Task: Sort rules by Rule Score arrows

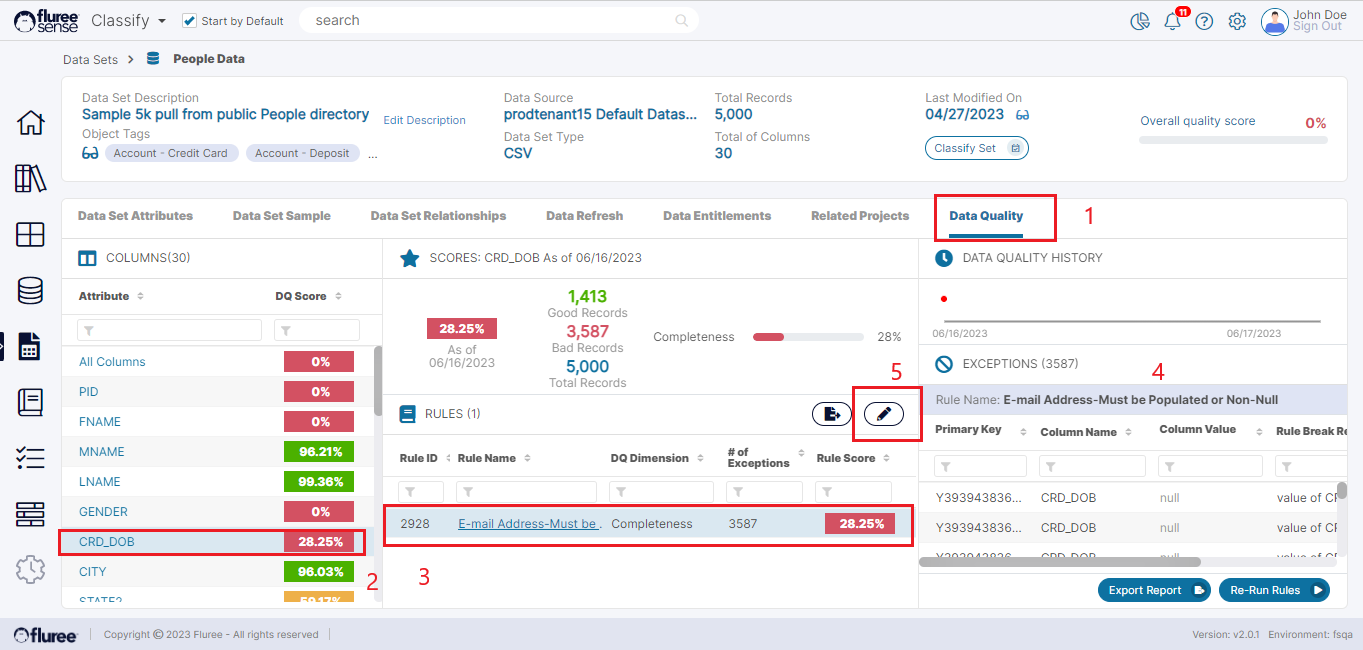Action: [x=886, y=459]
